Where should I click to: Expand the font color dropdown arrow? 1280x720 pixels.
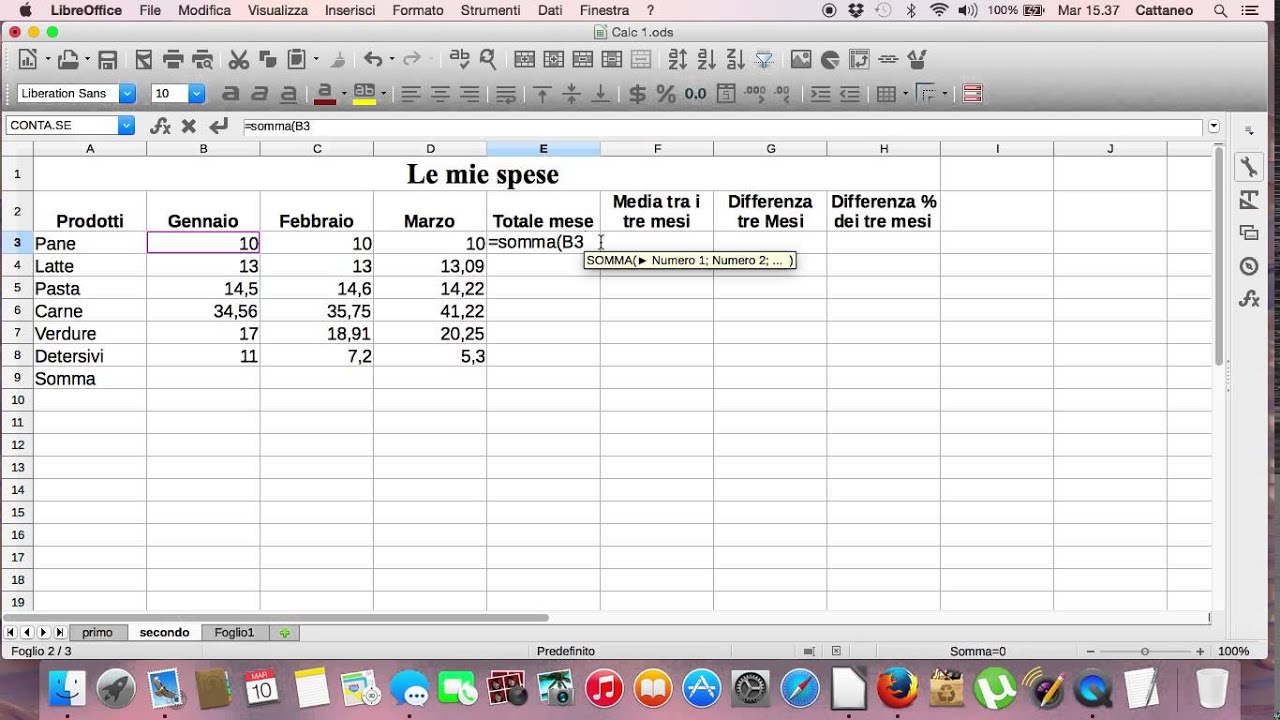pos(343,94)
